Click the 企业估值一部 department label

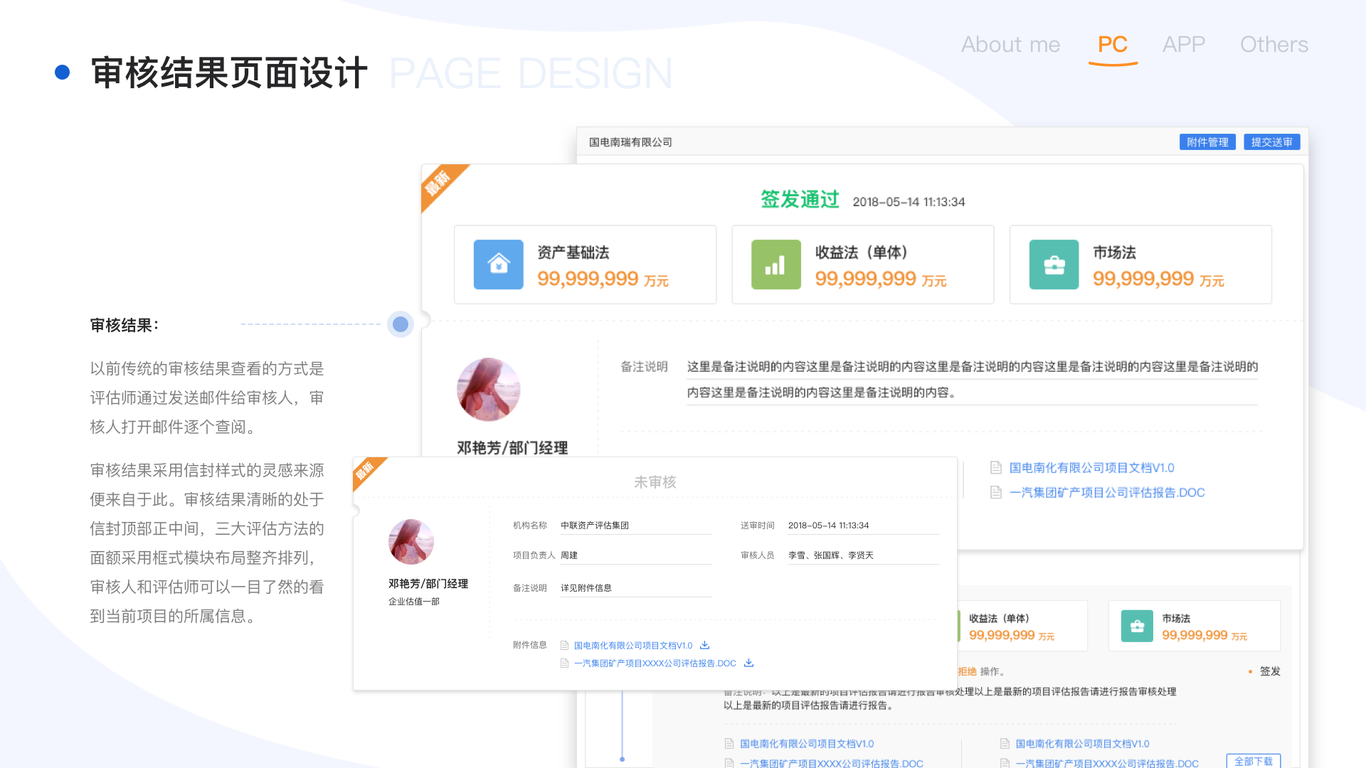point(414,602)
